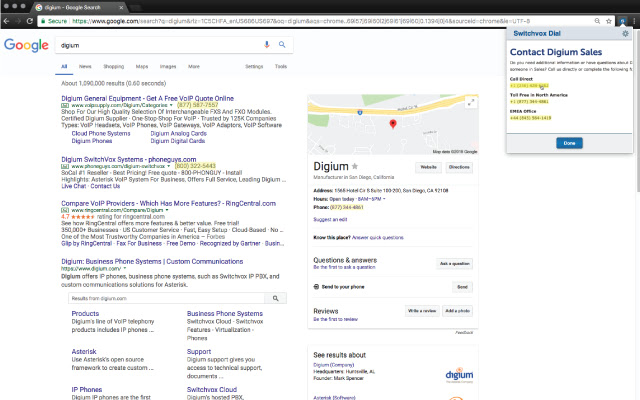Click the Google logo
The height and width of the screenshot is (400, 640).
click(x=26, y=45)
